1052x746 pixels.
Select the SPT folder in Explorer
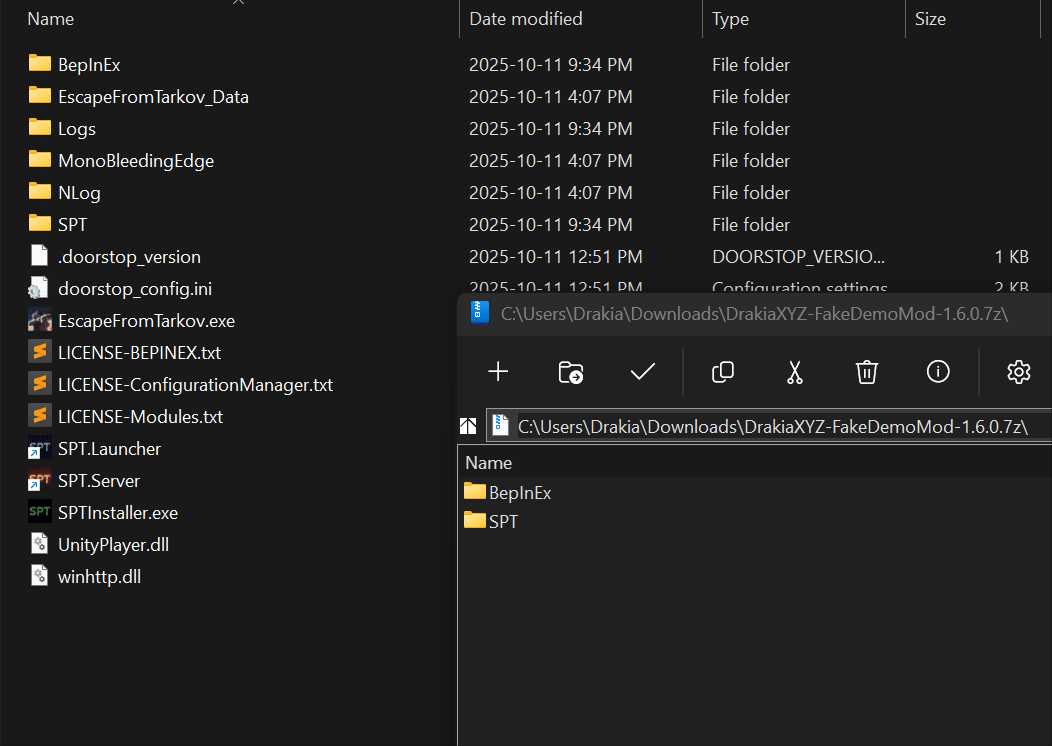pyautogui.click(x=58, y=225)
